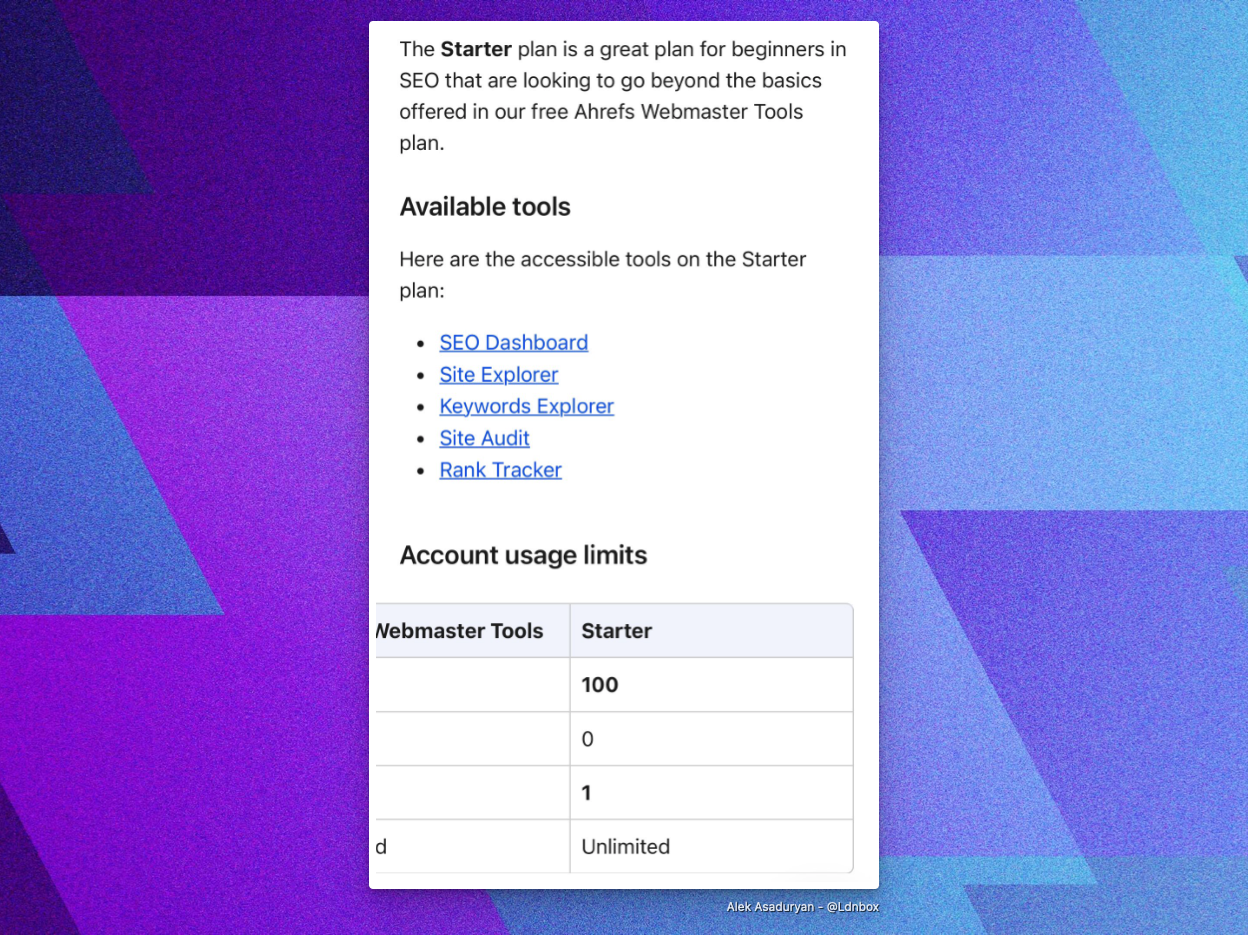Select the Webmaster Tools column header
The width and height of the screenshot is (1248, 935).
click(473, 631)
